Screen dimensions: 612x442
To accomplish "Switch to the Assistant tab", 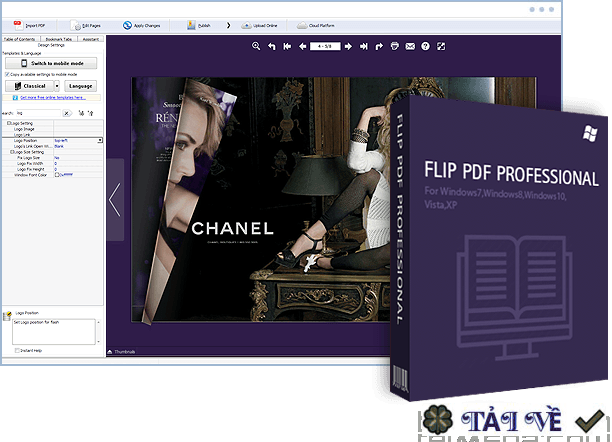I will (x=91, y=39).
